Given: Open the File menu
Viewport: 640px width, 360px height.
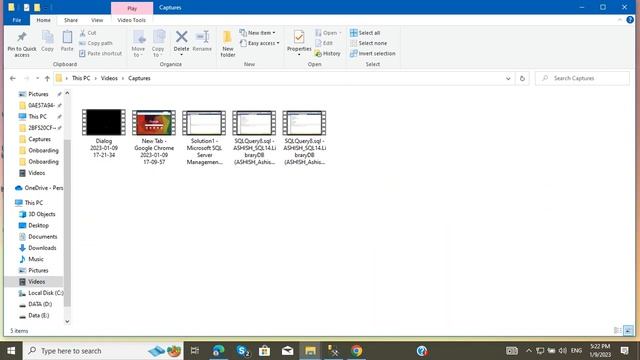Looking at the screenshot, I should (x=17, y=20).
